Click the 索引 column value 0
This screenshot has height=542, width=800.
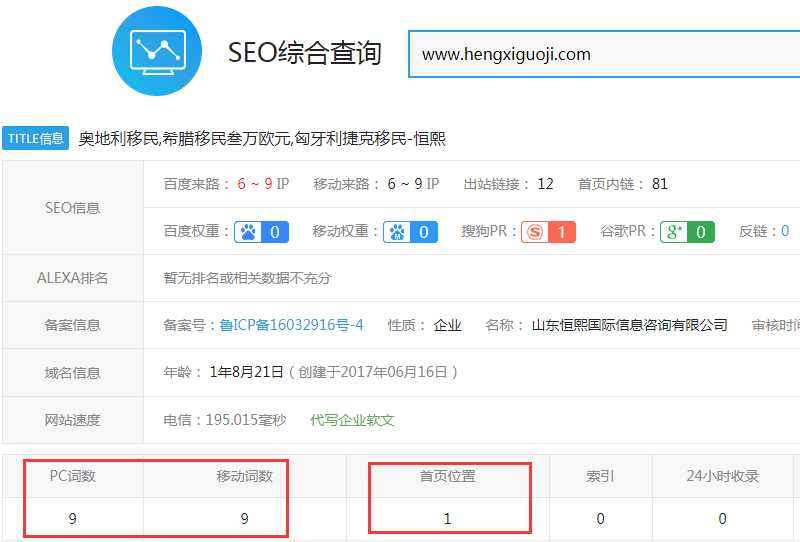pyautogui.click(x=600, y=519)
